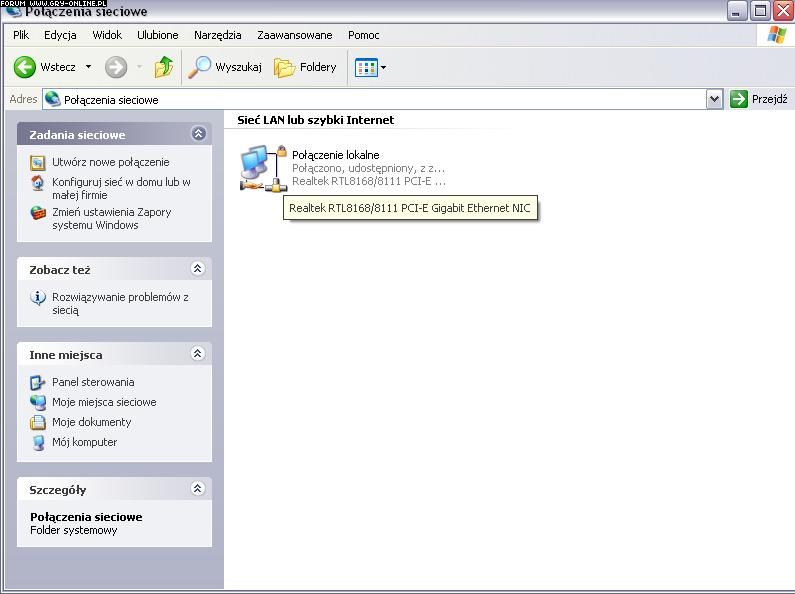
Task: Open the Narzędzia menu
Action: click(x=217, y=35)
